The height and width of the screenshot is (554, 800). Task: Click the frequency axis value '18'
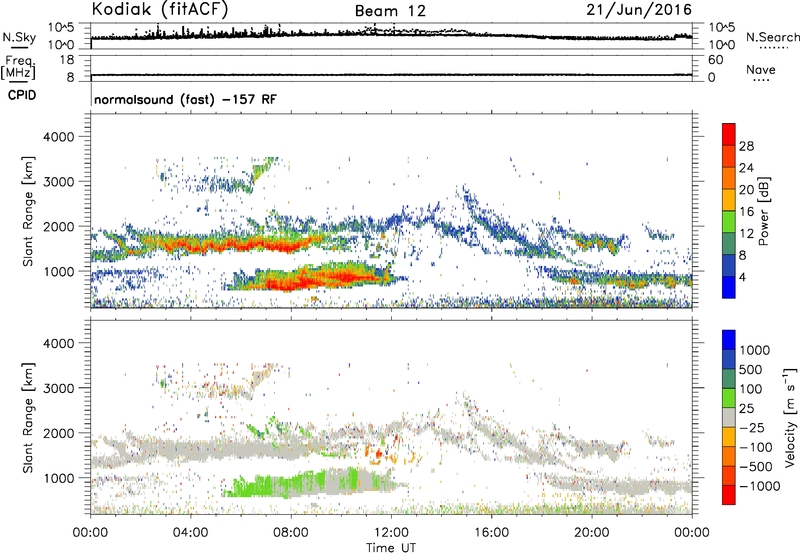[67, 60]
